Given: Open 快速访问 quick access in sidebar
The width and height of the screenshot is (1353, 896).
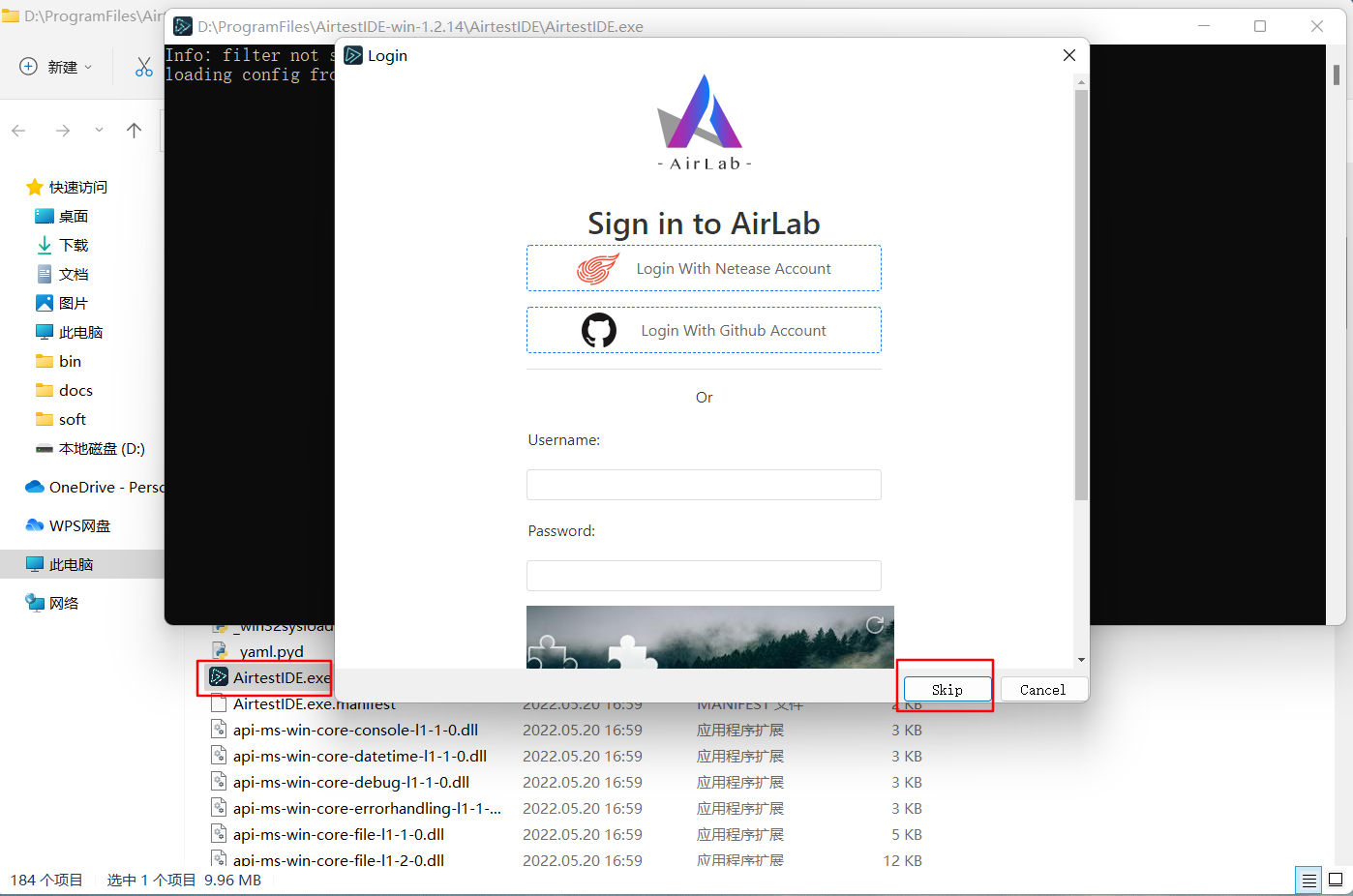Looking at the screenshot, I should [67, 187].
